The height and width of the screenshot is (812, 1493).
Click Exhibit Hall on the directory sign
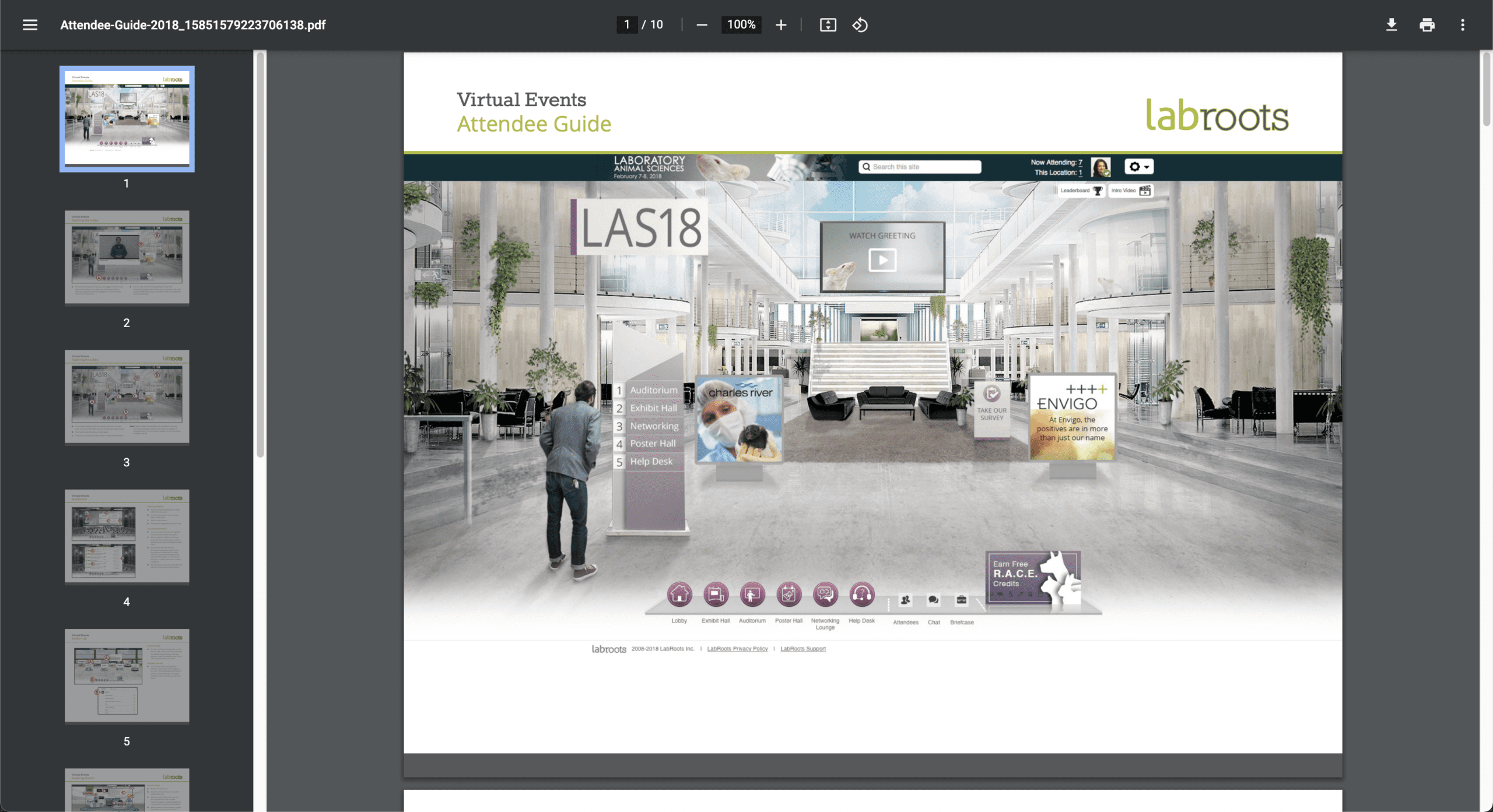[x=653, y=408]
